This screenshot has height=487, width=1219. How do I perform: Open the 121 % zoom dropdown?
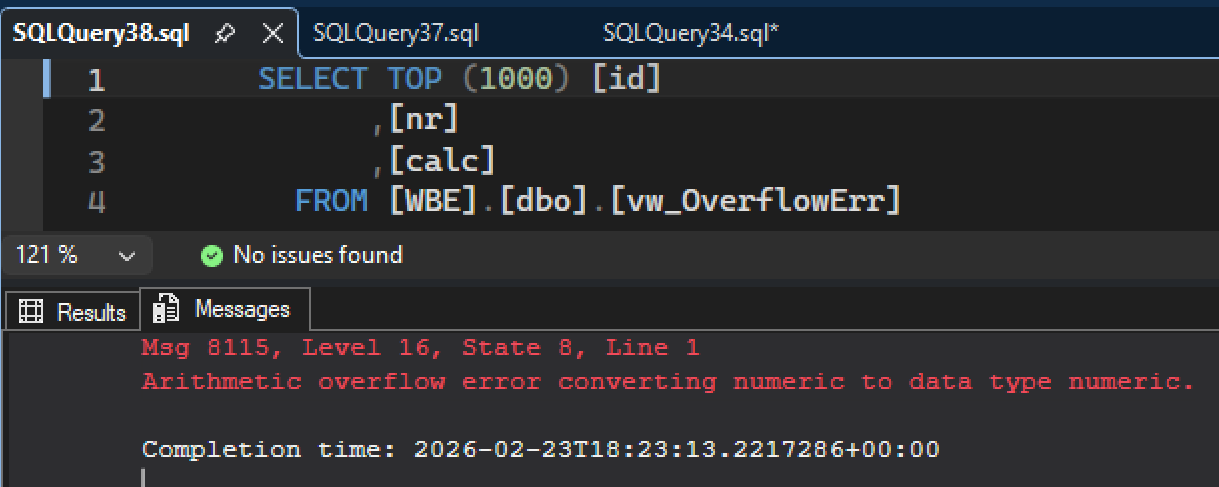point(127,255)
